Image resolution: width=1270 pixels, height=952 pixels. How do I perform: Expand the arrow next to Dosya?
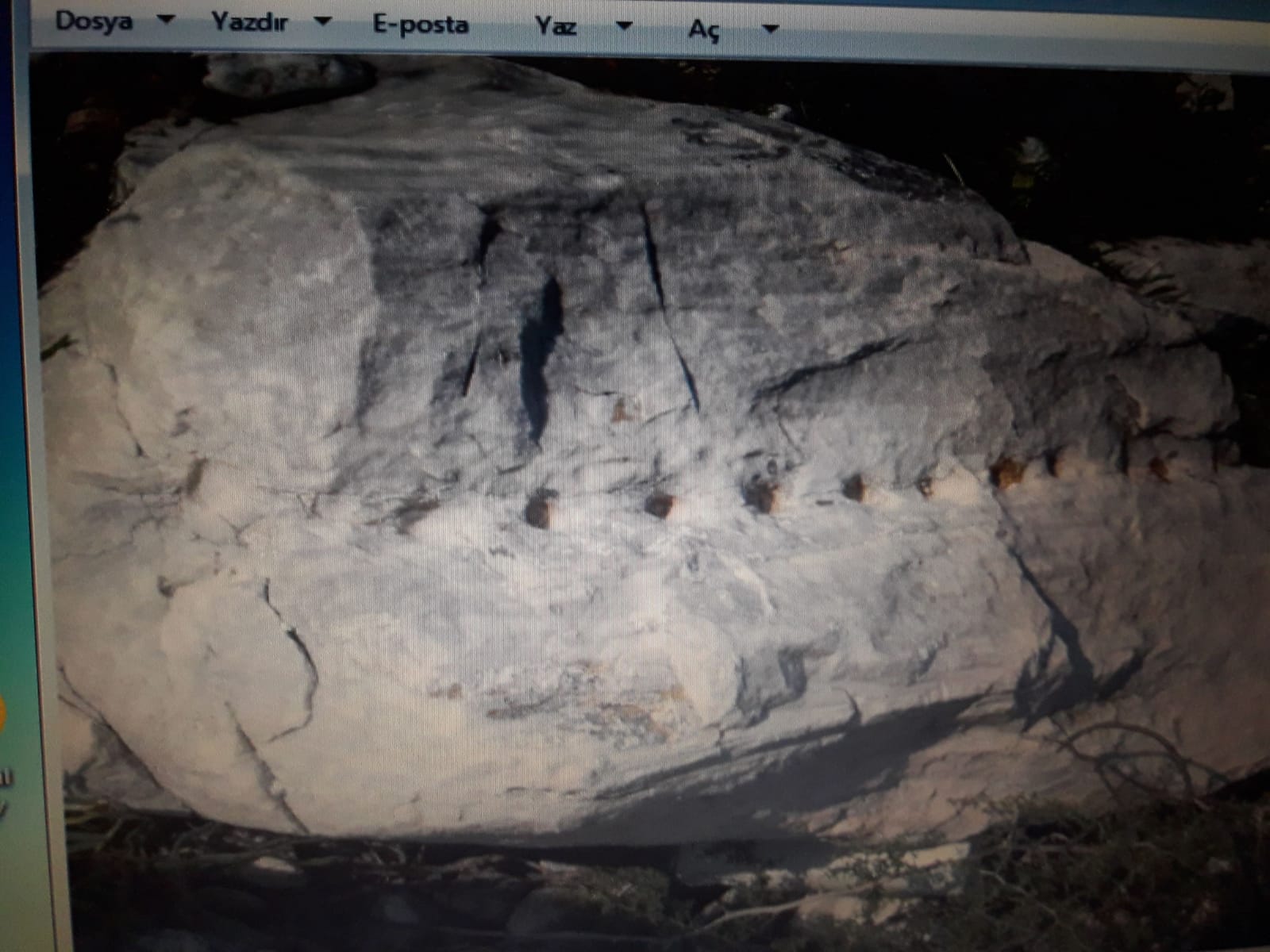(167, 21)
